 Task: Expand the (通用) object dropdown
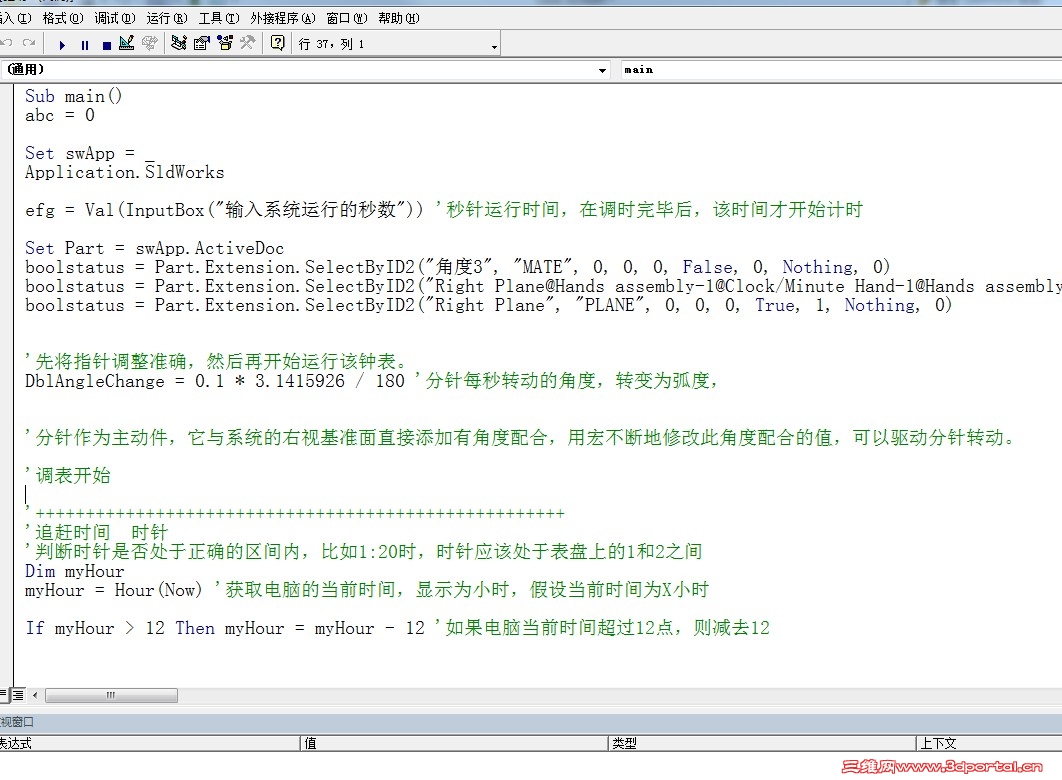[x=602, y=70]
